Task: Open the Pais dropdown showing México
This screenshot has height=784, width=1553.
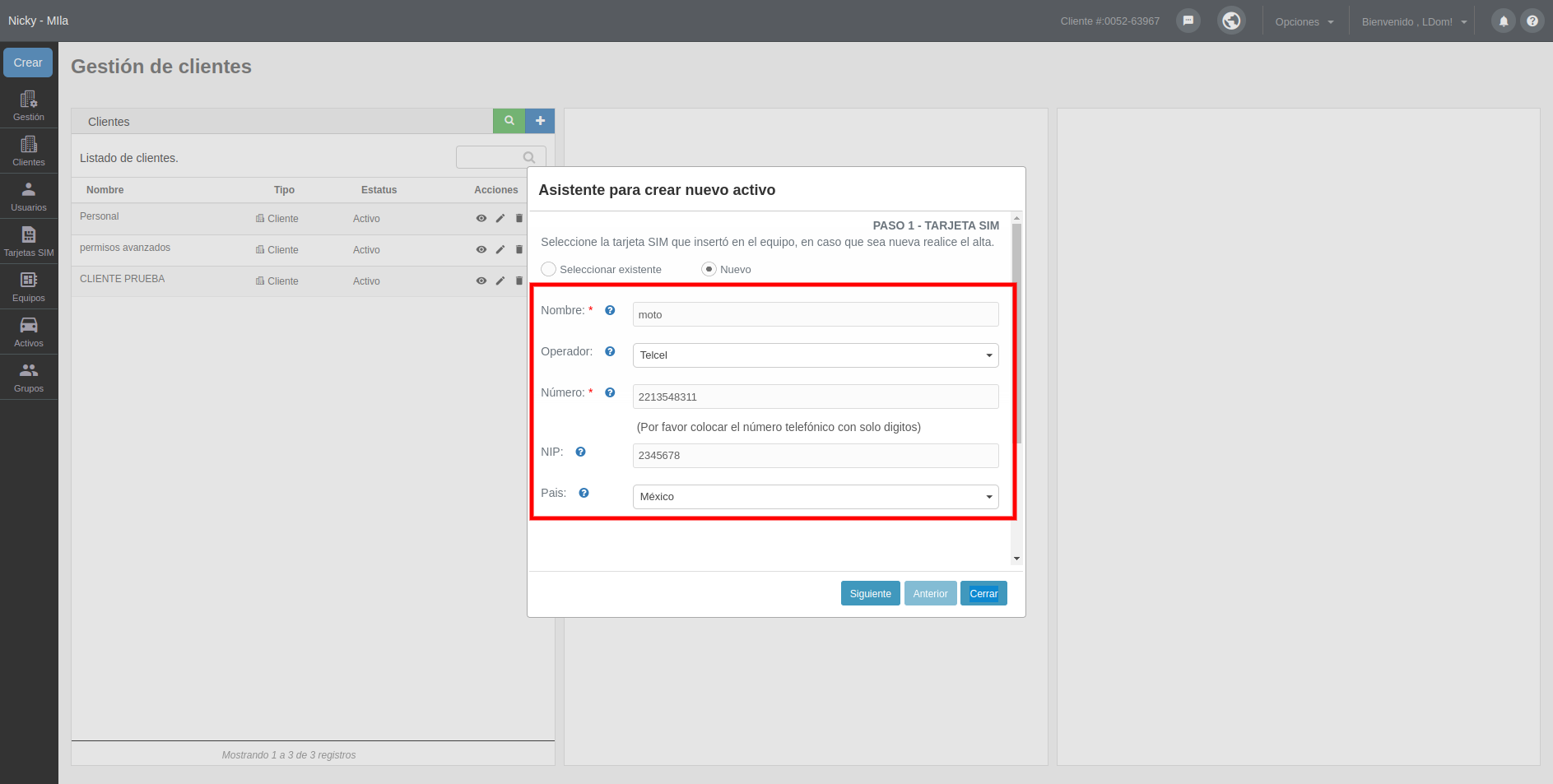Action: (x=816, y=497)
